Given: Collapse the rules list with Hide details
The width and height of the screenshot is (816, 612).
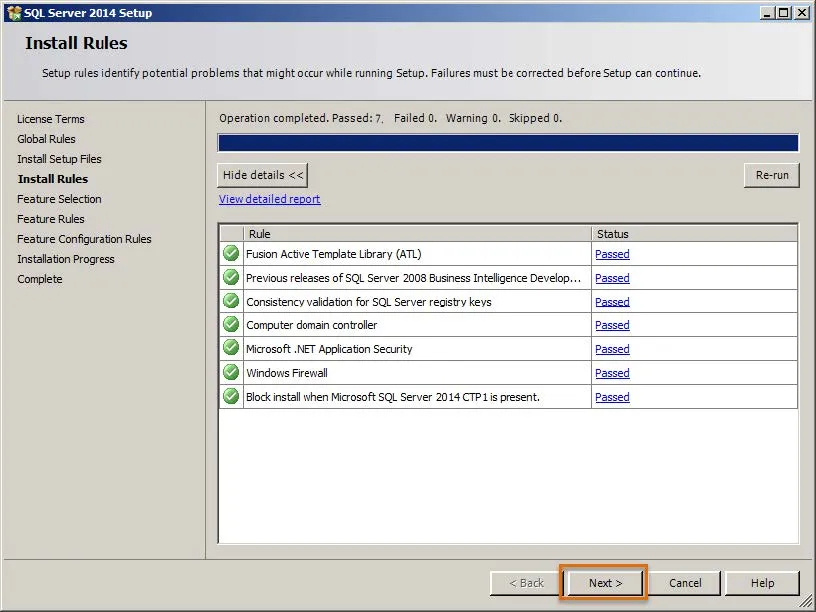Looking at the screenshot, I should click(x=263, y=175).
